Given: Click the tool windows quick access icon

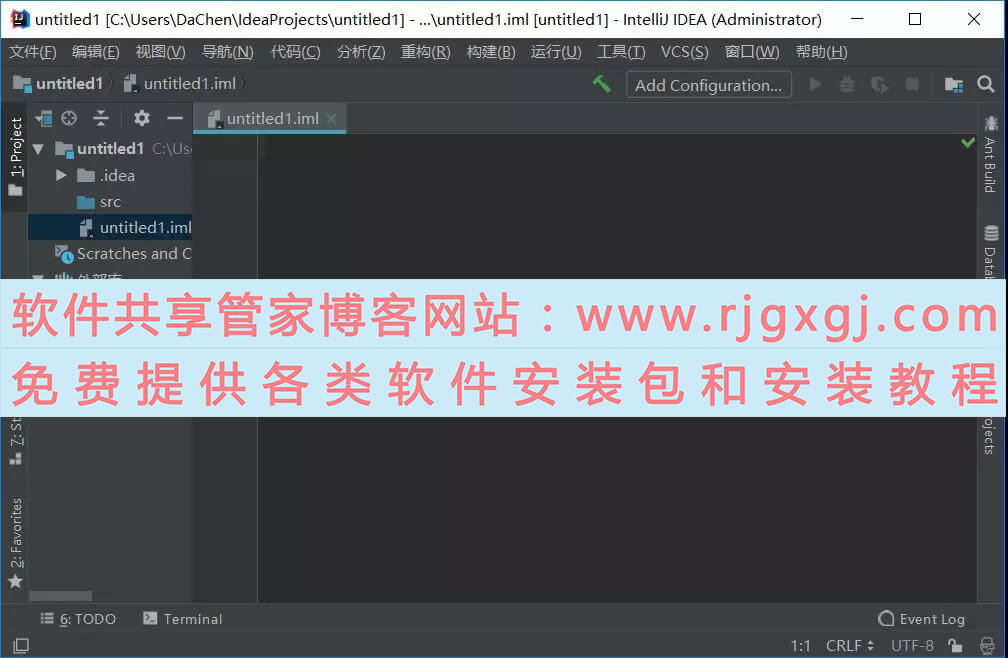Looking at the screenshot, I should (x=21, y=645).
